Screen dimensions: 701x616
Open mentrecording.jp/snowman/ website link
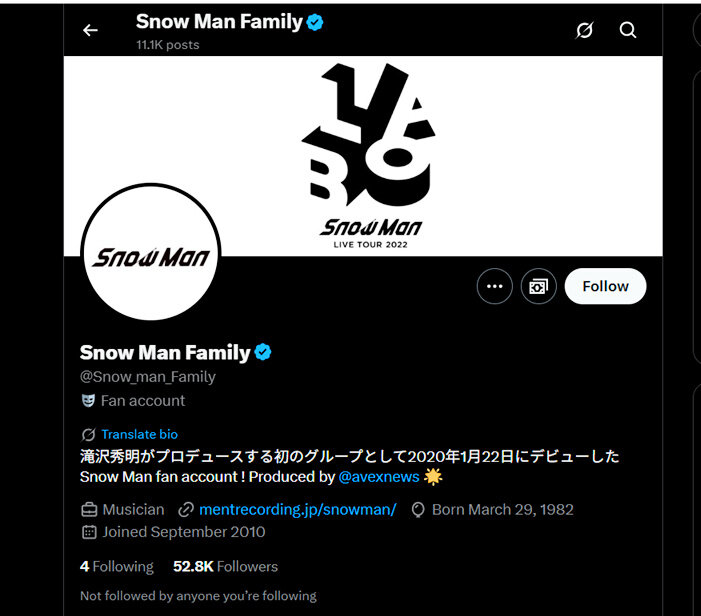tap(298, 510)
